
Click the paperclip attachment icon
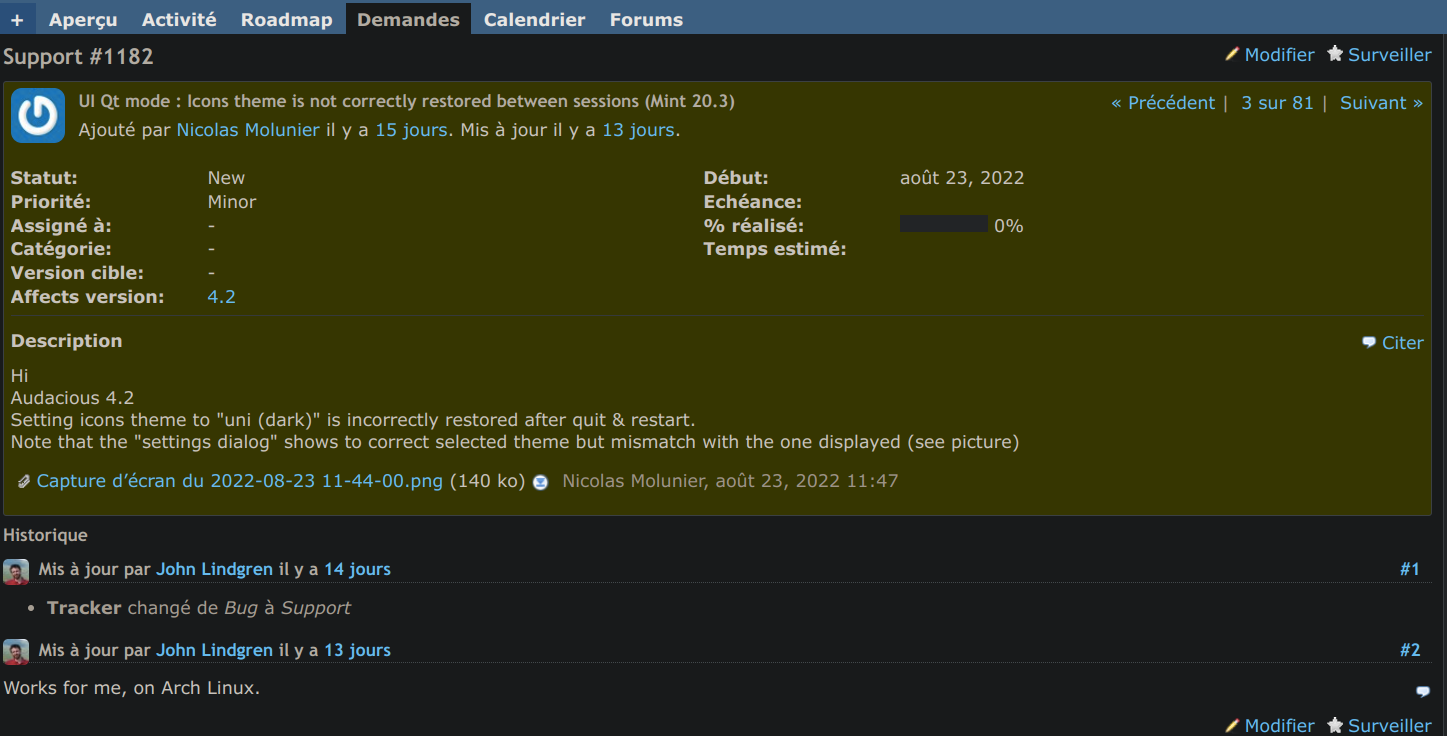[x=24, y=482]
